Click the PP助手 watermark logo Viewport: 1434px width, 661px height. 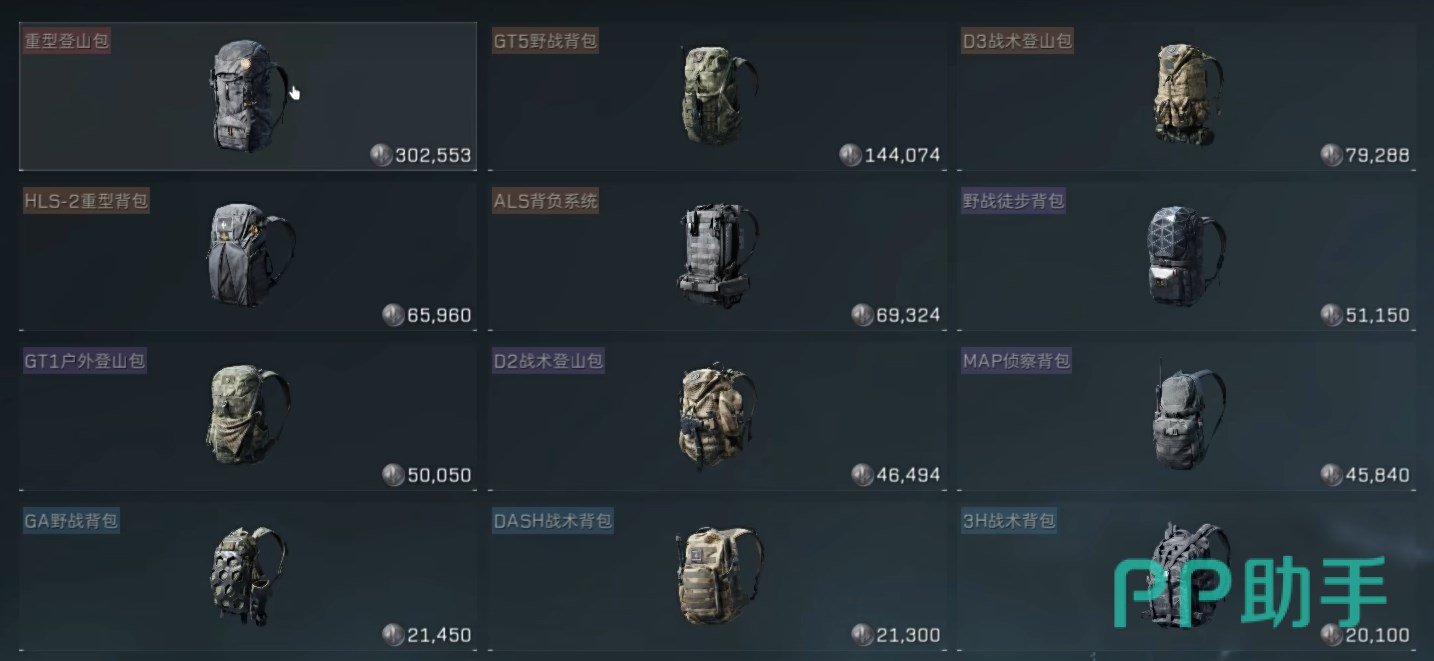(1251, 592)
